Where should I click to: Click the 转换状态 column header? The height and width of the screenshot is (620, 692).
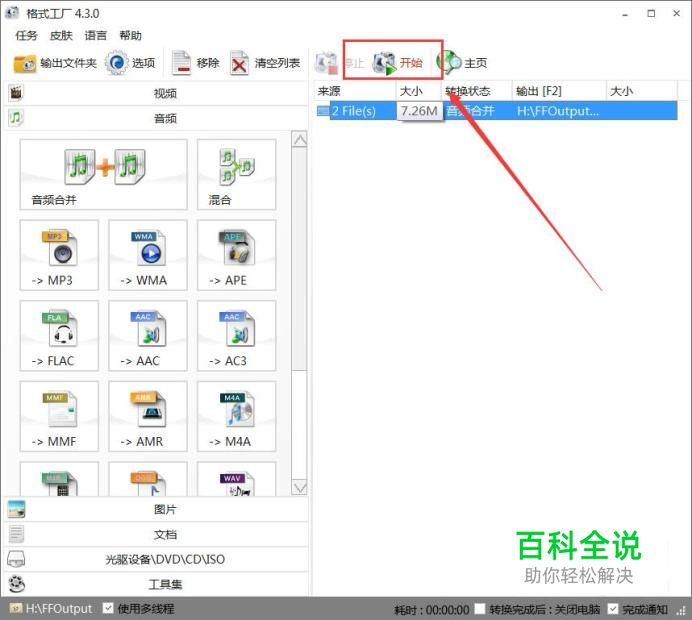tap(476, 91)
